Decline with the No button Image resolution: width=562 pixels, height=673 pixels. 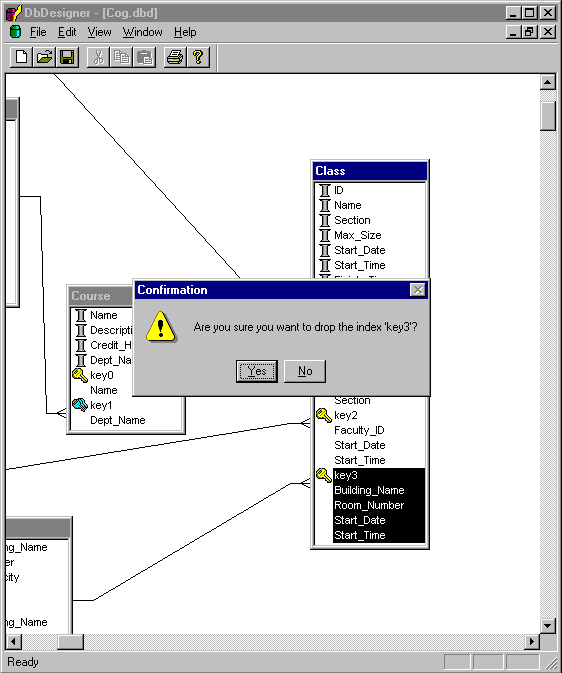click(305, 371)
